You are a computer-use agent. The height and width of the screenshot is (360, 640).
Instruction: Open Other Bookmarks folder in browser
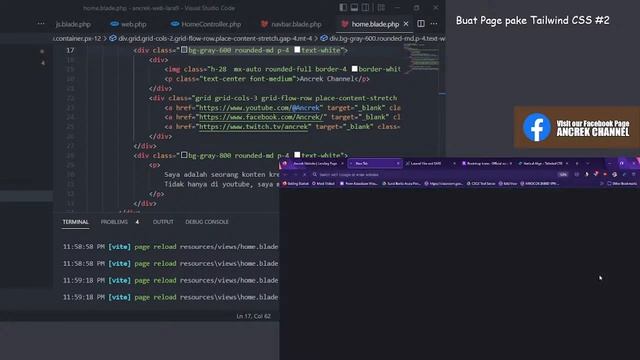(x=622, y=184)
